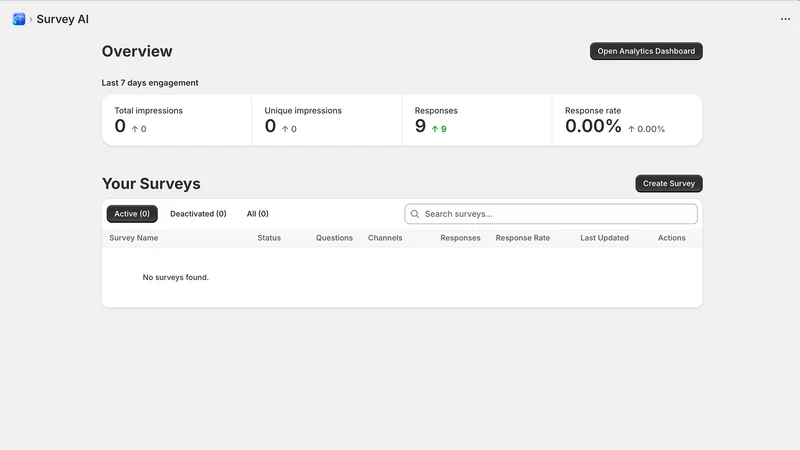Click the Survey AI breadcrumb title
The width and height of the screenshot is (800, 450).
click(62, 19)
